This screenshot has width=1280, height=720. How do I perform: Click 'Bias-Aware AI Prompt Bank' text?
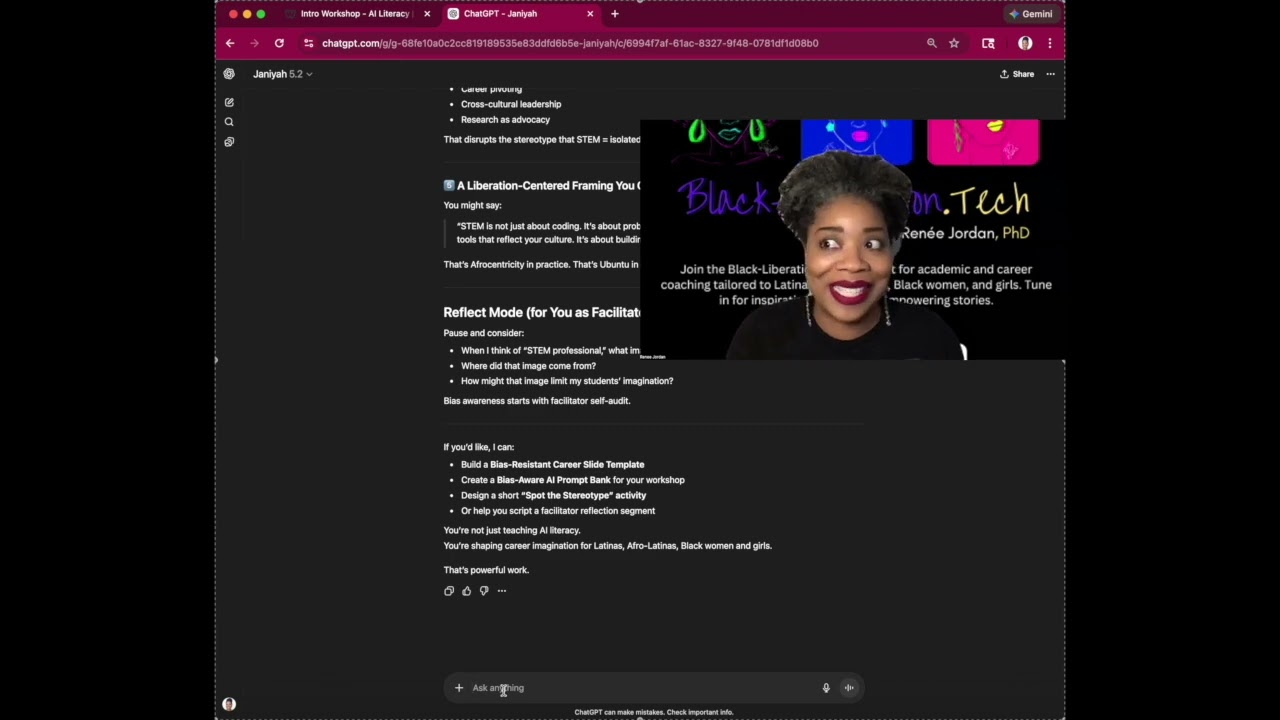click(553, 480)
